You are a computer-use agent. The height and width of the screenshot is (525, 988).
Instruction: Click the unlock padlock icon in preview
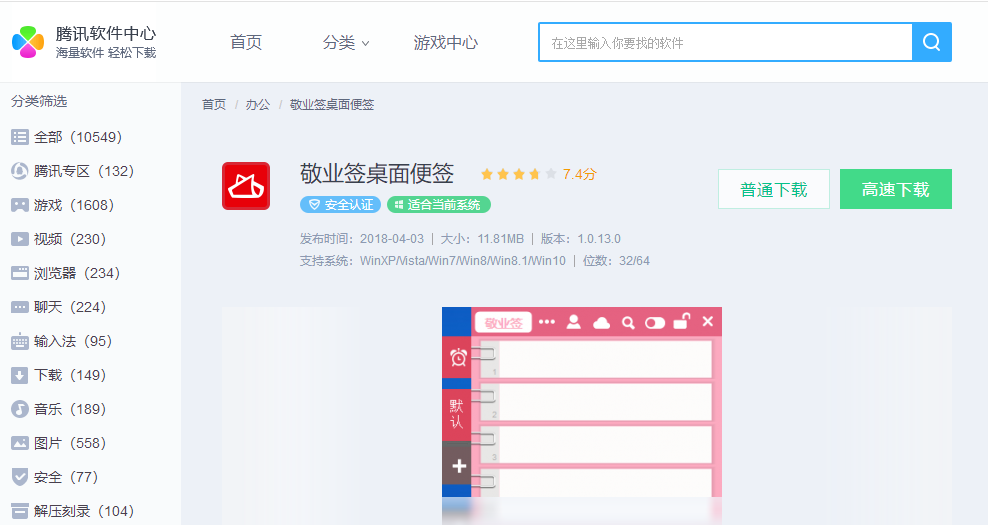(x=682, y=321)
